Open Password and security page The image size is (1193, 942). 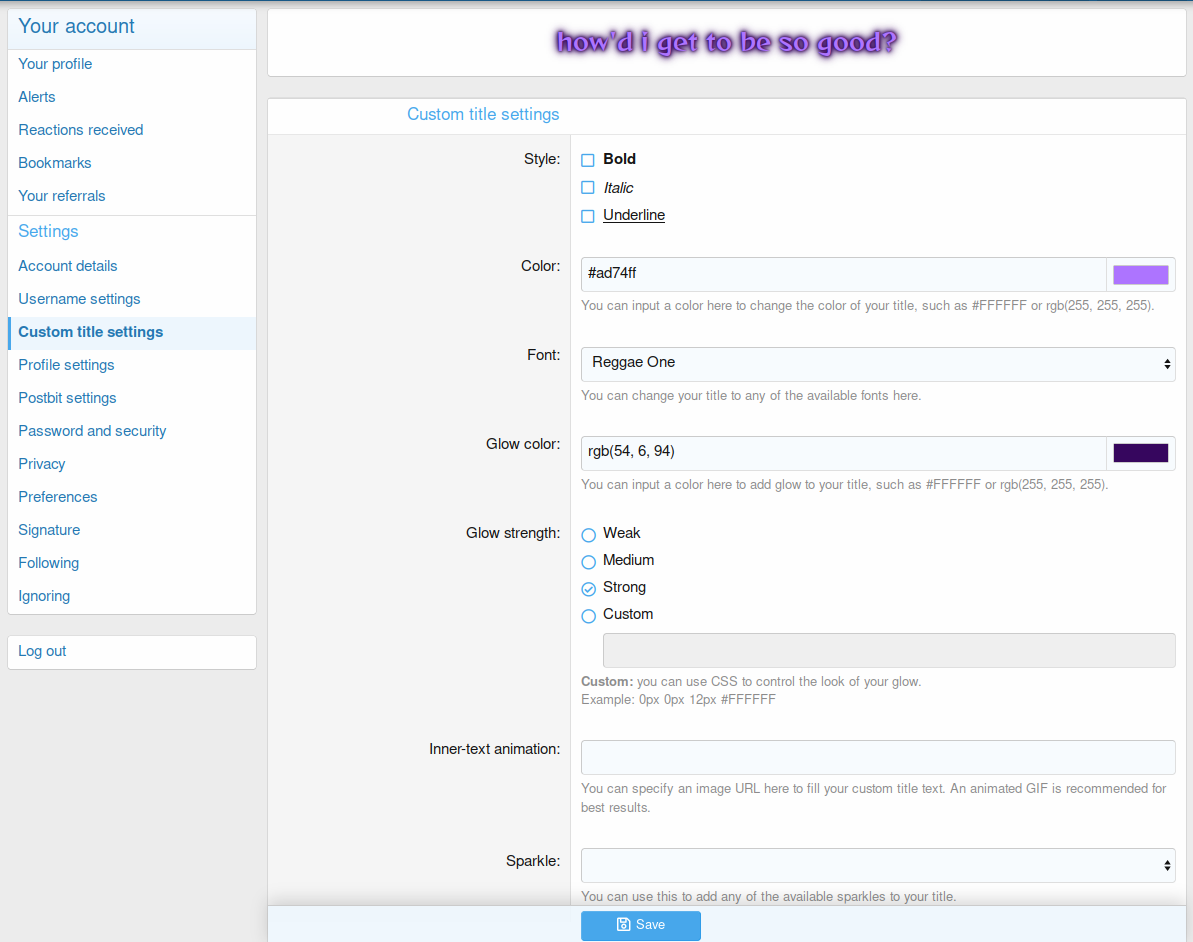pyautogui.click(x=92, y=431)
